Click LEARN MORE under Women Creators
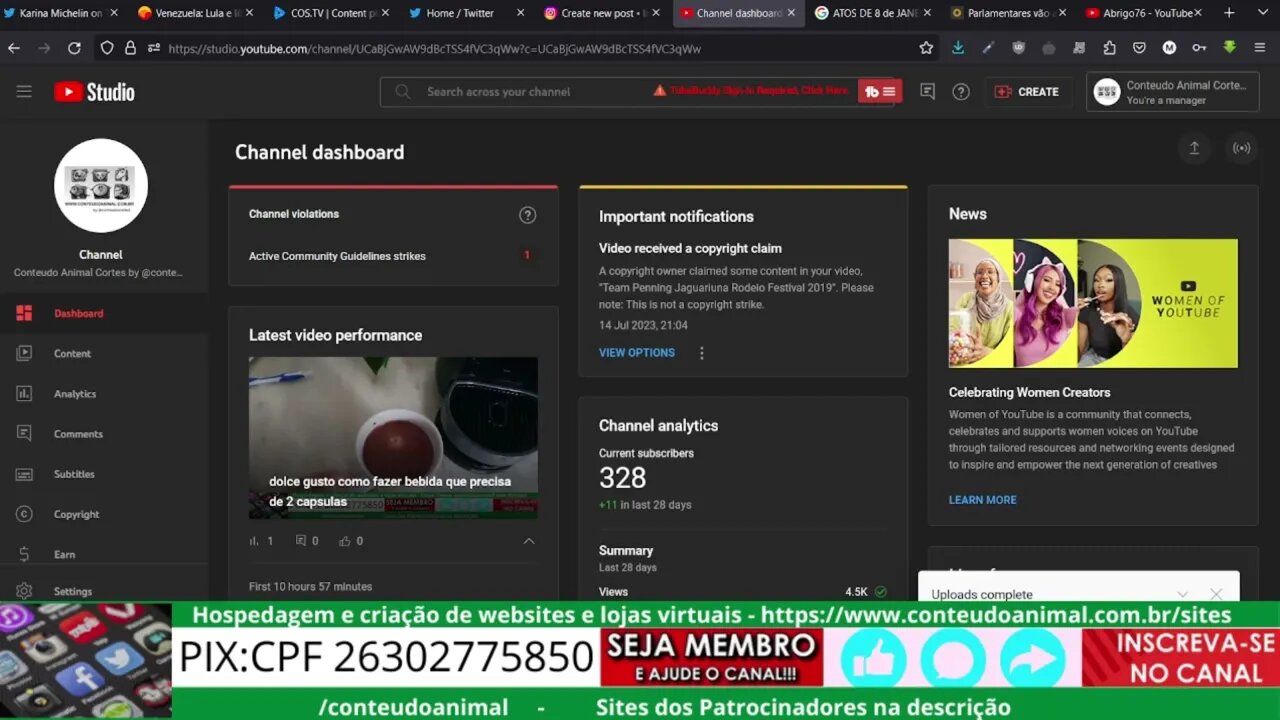The height and width of the screenshot is (720, 1280). tap(983, 500)
